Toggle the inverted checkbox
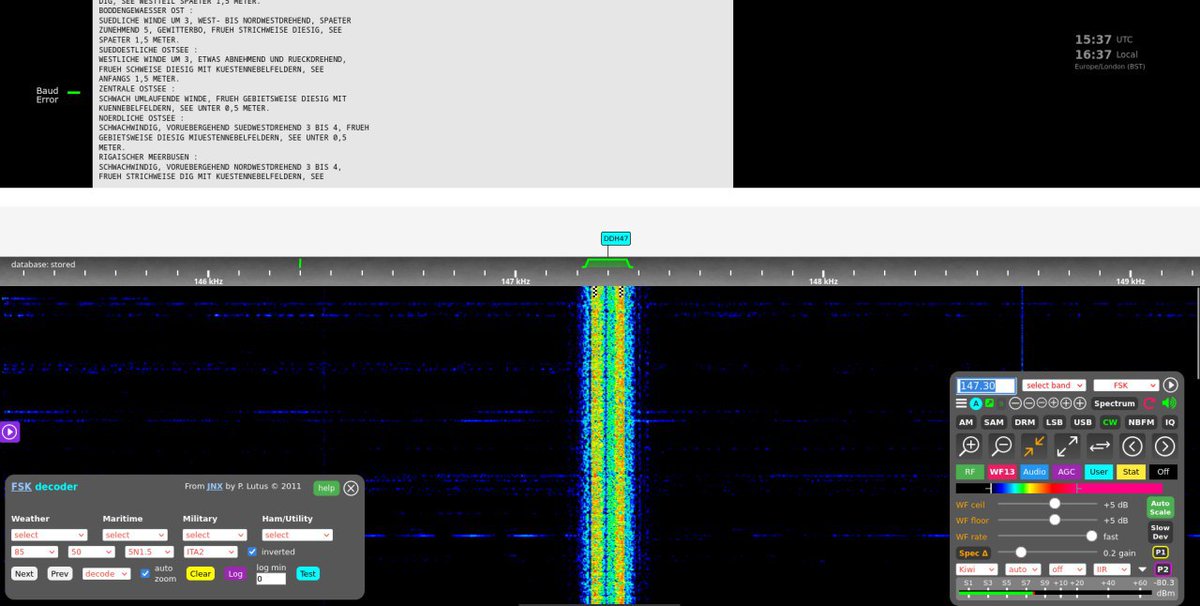Screen dimensions: 1200x606 (252, 552)
